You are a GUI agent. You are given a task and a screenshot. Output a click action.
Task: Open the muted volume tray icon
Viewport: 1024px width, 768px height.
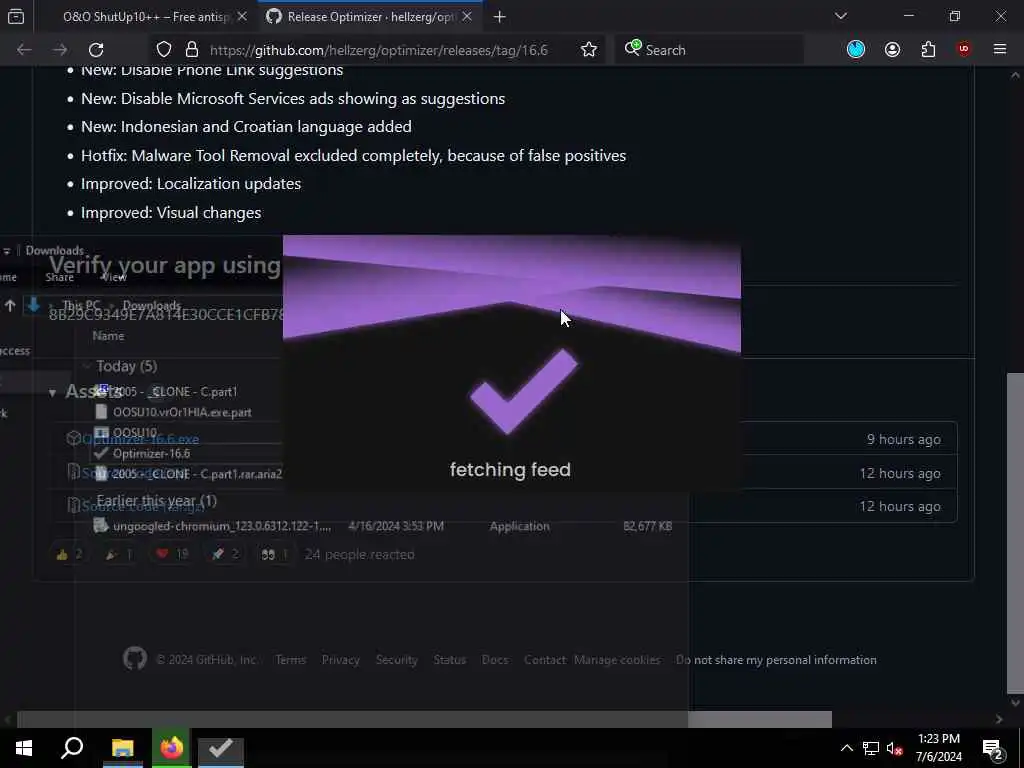point(894,748)
